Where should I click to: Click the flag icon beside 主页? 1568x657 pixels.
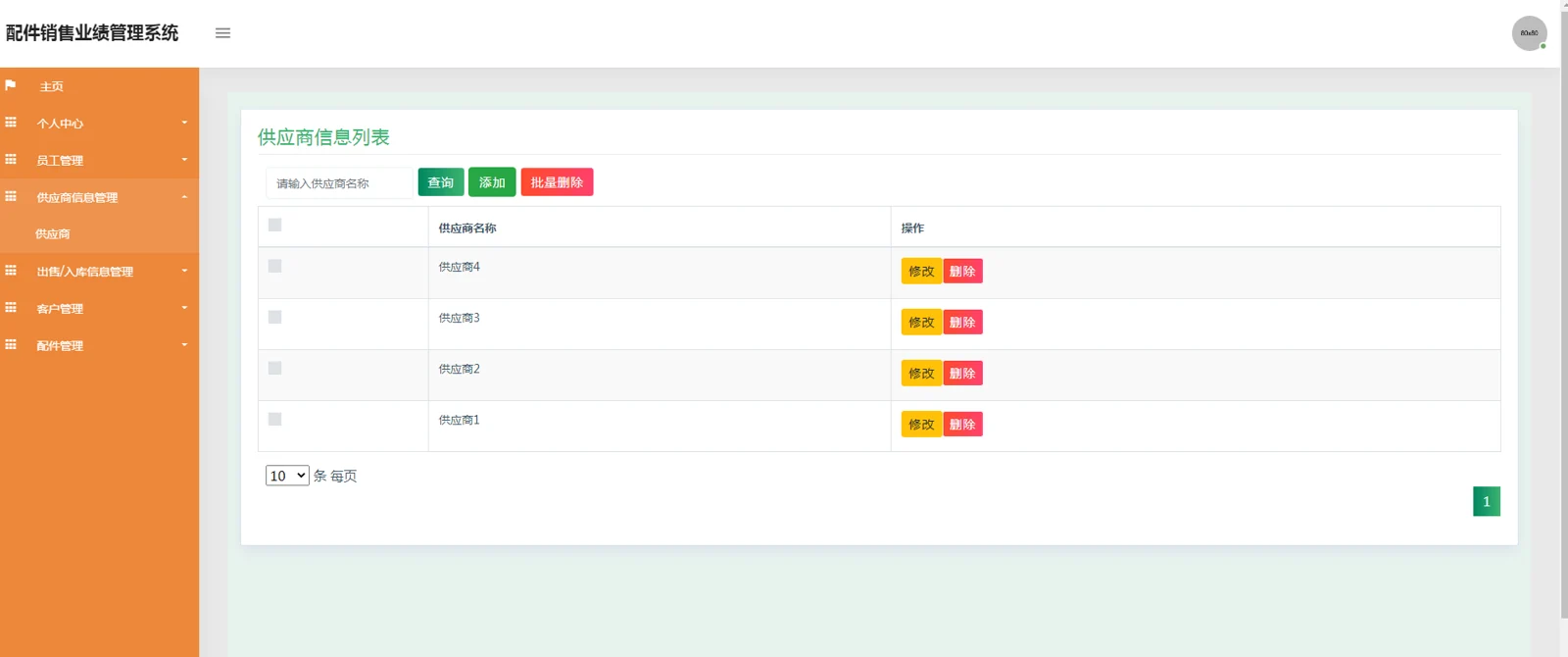[x=11, y=85]
